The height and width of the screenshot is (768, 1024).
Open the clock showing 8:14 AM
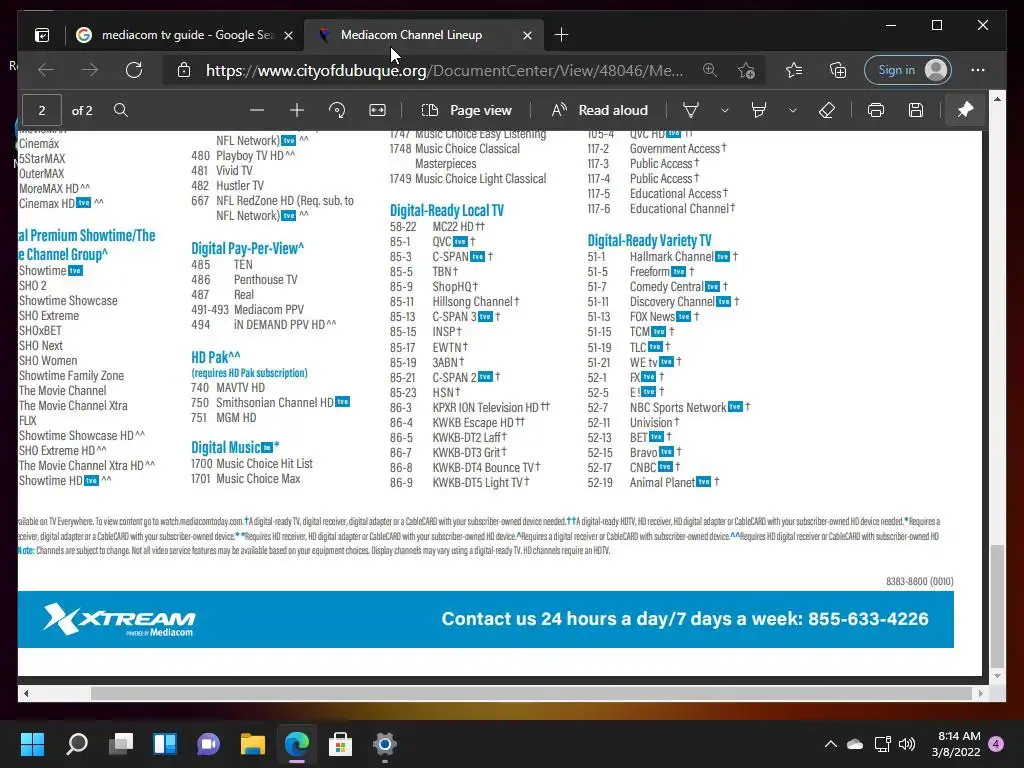coord(956,744)
